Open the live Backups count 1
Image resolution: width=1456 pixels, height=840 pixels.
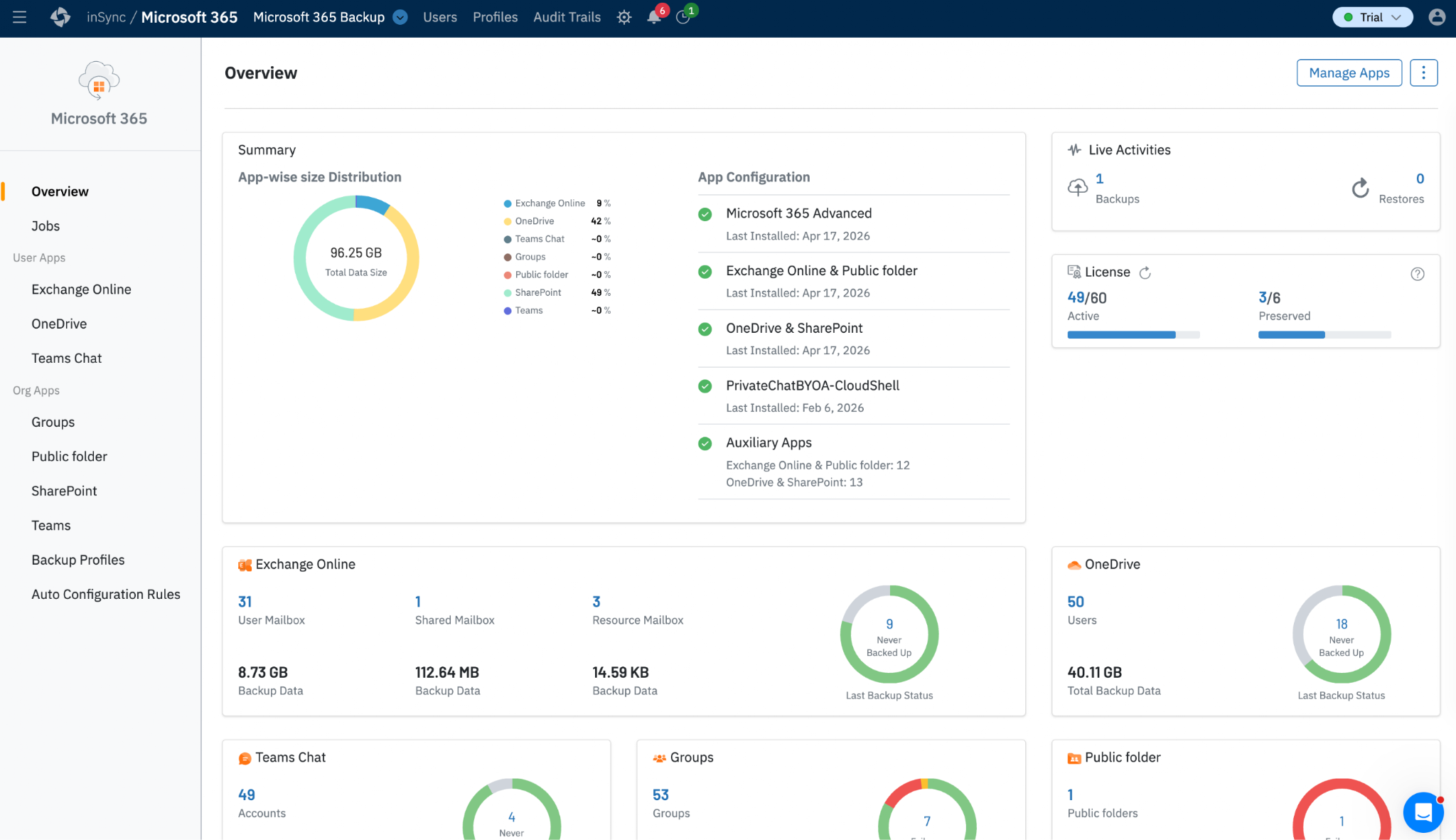coord(1099,179)
